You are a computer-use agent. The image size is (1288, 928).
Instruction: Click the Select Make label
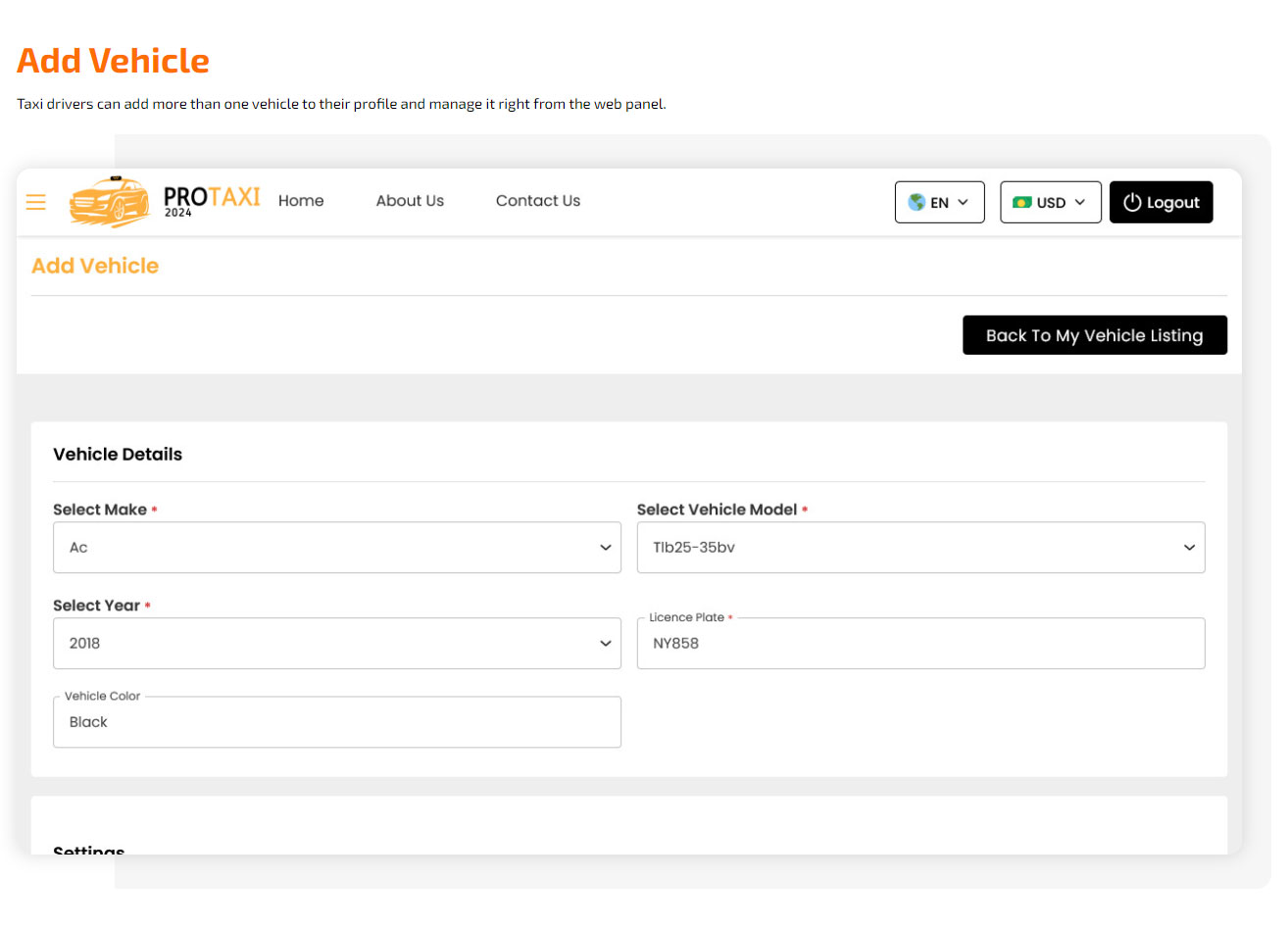pos(100,510)
